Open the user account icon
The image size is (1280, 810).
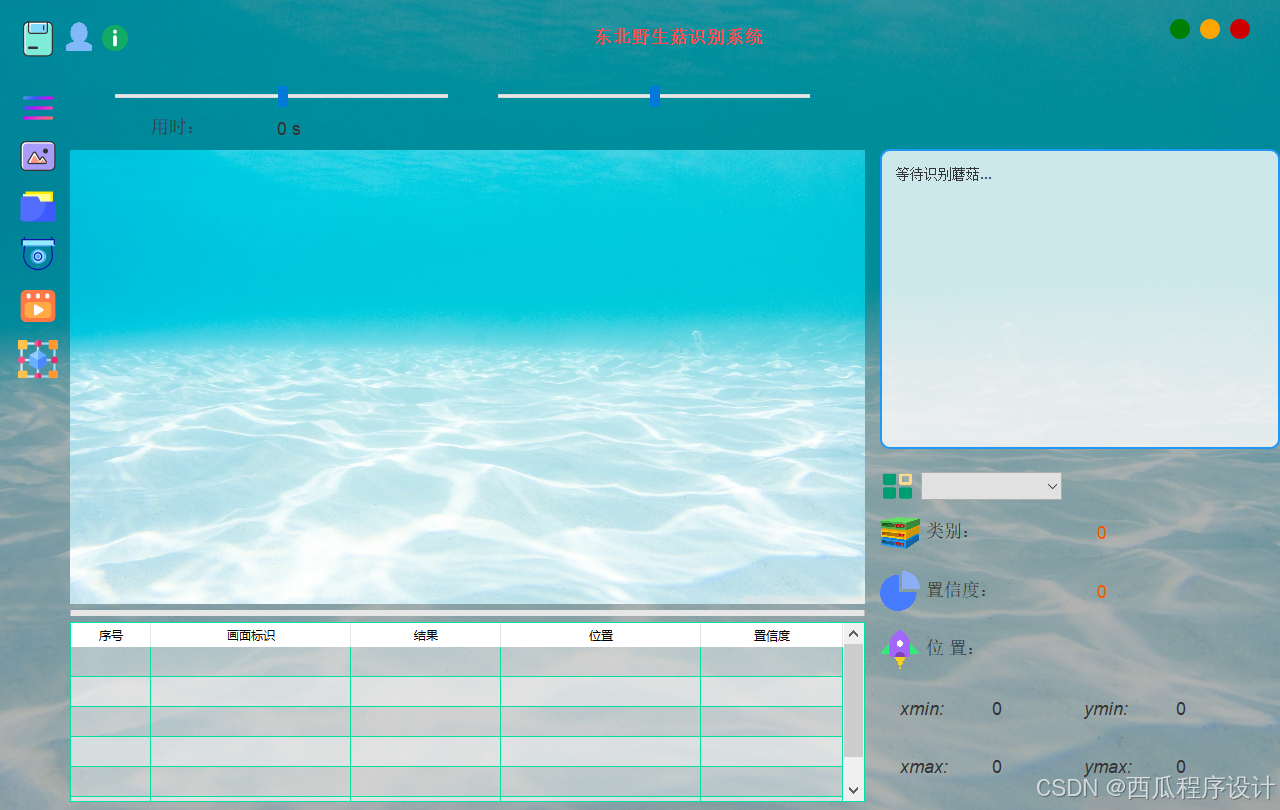point(79,37)
